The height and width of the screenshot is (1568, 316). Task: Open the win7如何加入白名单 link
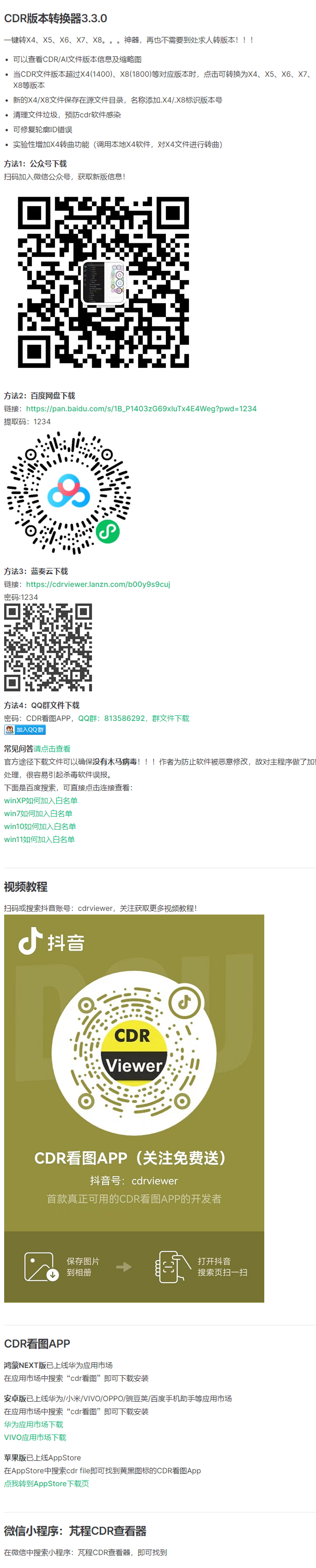(38, 813)
